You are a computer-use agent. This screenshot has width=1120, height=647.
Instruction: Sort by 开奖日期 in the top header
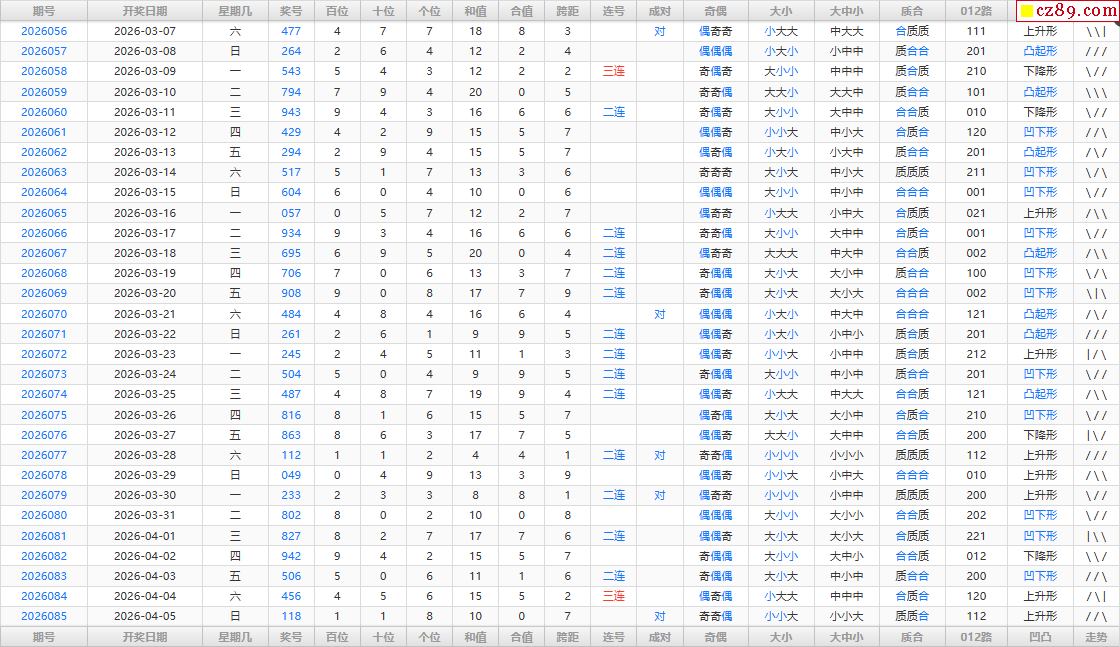[145, 11]
